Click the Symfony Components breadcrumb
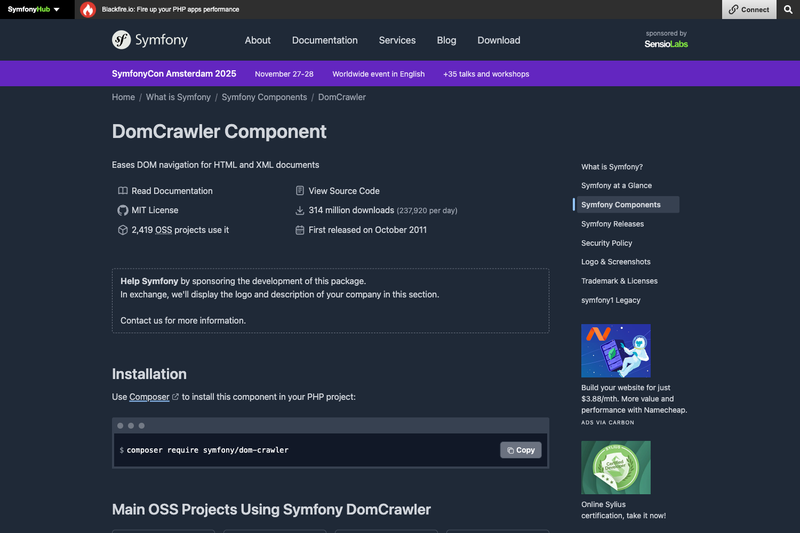The image size is (800, 533). point(264,97)
